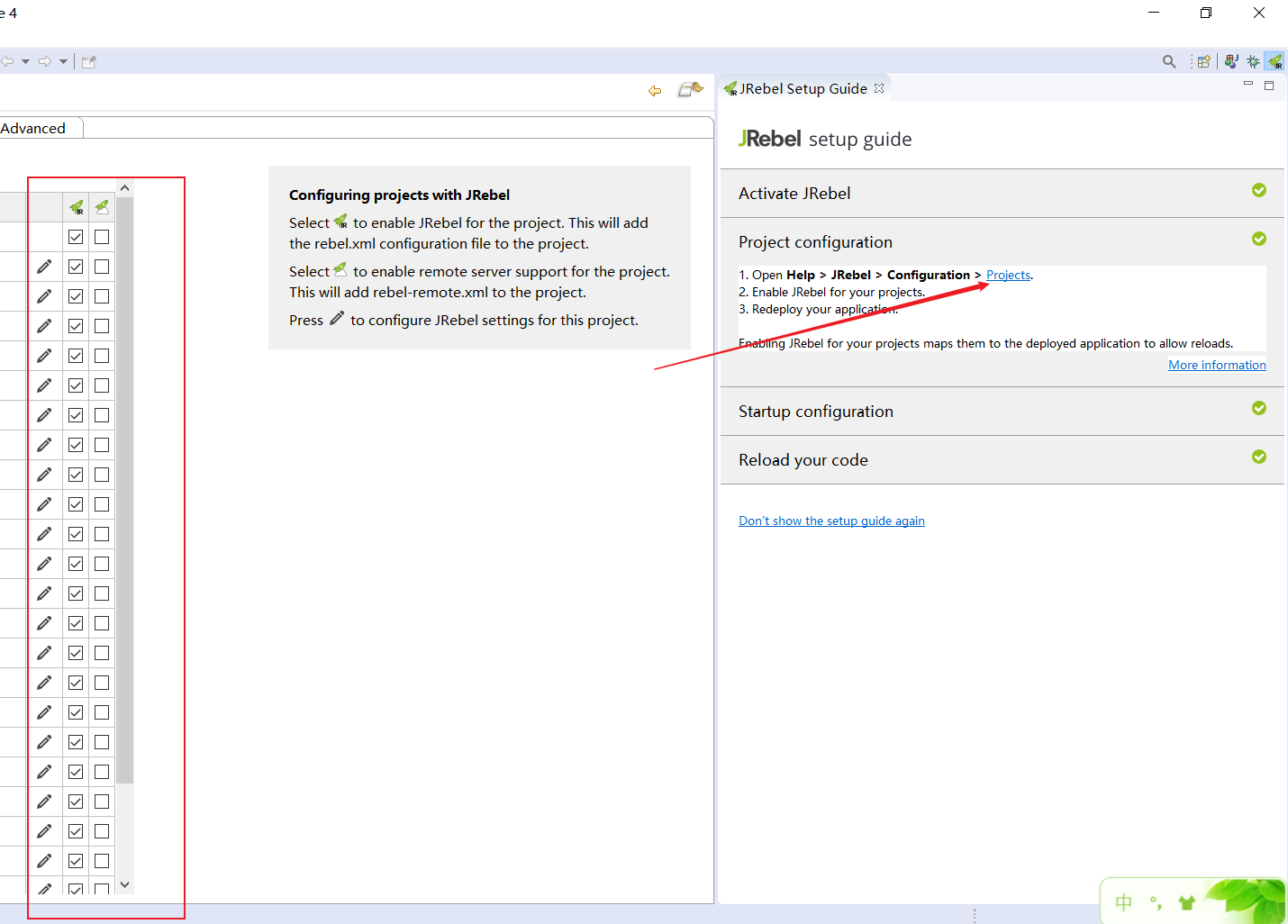This screenshot has height=924, width=1288.
Task: Click the IME green shirt skin icon
Action: pyautogui.click(x=1186, y=902)
